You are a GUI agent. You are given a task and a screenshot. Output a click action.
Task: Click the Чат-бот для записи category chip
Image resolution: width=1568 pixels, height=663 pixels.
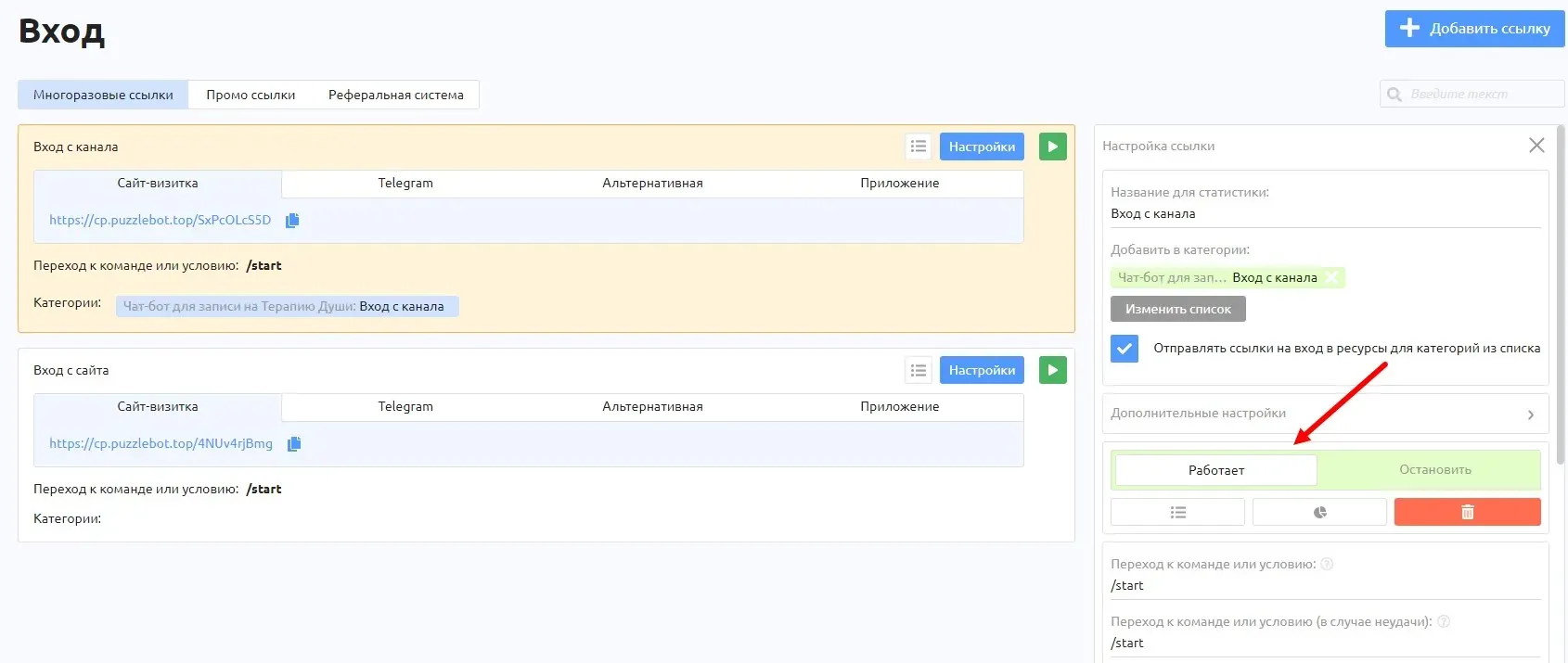(288, 307)
